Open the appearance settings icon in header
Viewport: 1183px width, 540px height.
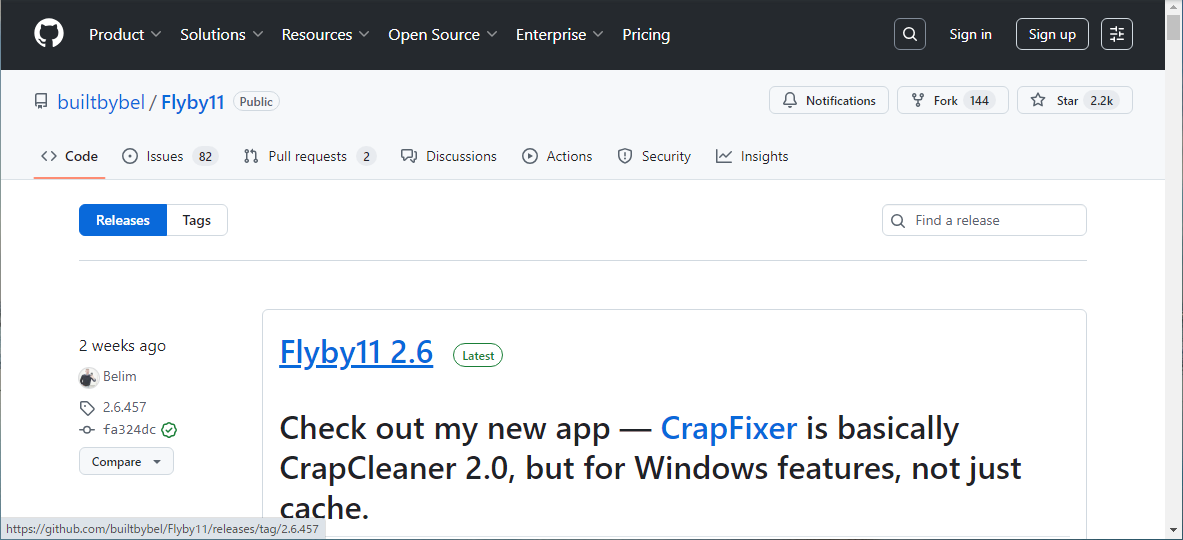coord(1117,34)
